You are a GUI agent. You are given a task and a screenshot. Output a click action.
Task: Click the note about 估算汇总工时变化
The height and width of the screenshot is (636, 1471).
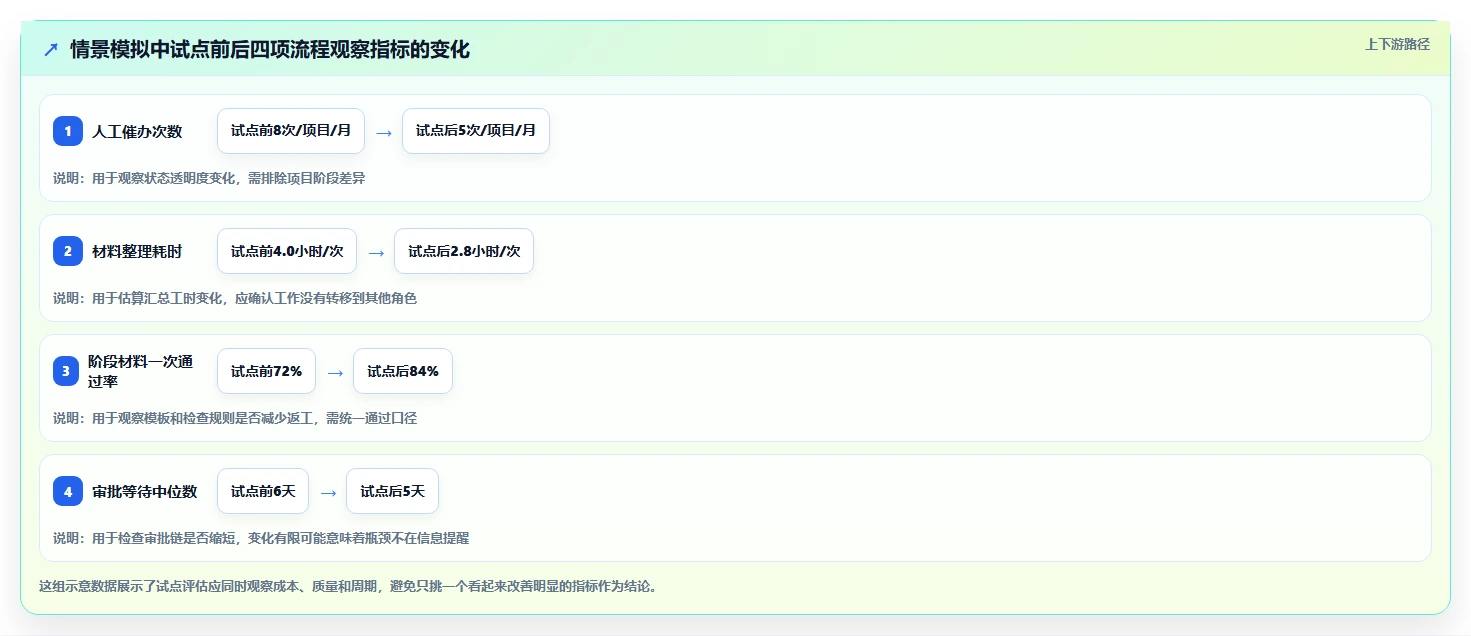click(235, 298)
